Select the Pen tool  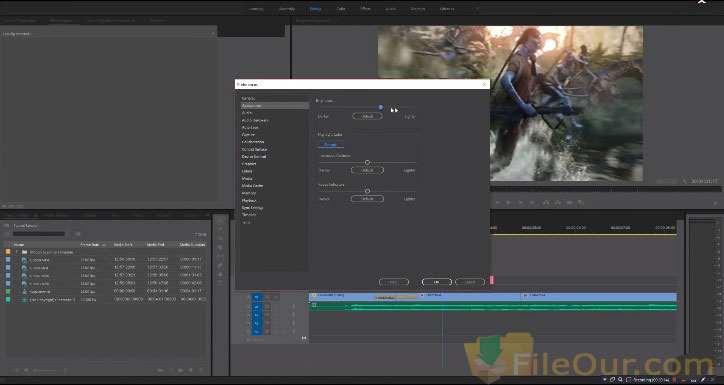click(x=220, y=265)
